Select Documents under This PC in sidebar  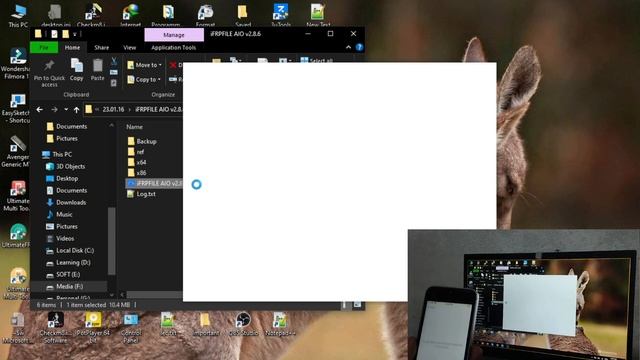pos(67,190)
